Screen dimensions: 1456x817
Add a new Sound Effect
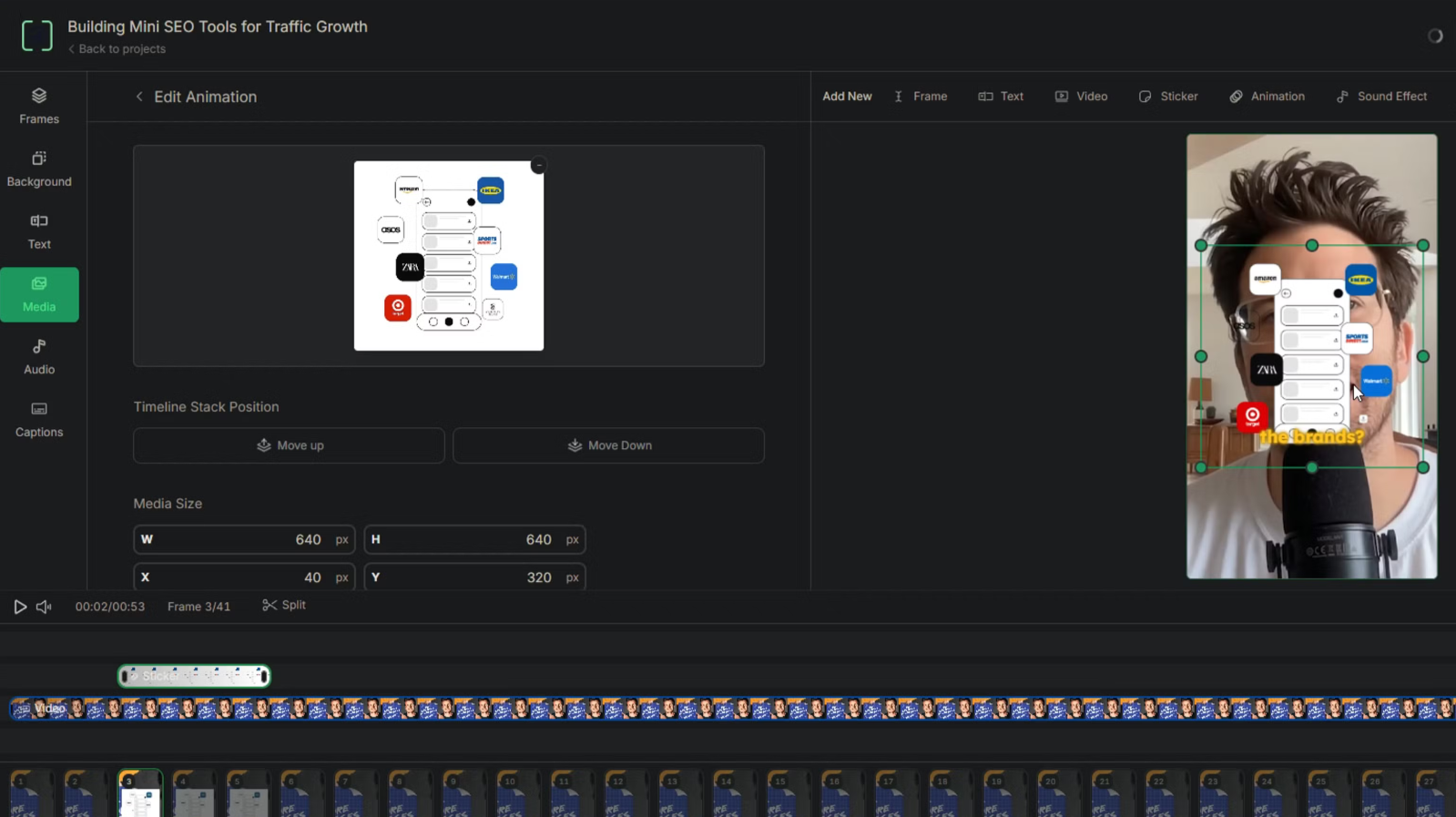1381,97
